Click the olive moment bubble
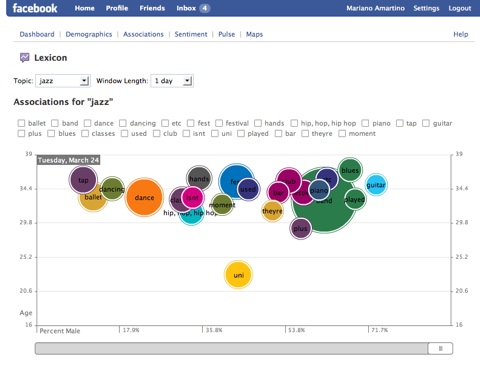Viewport: 480px width, 365px height. tap(222, 204)
